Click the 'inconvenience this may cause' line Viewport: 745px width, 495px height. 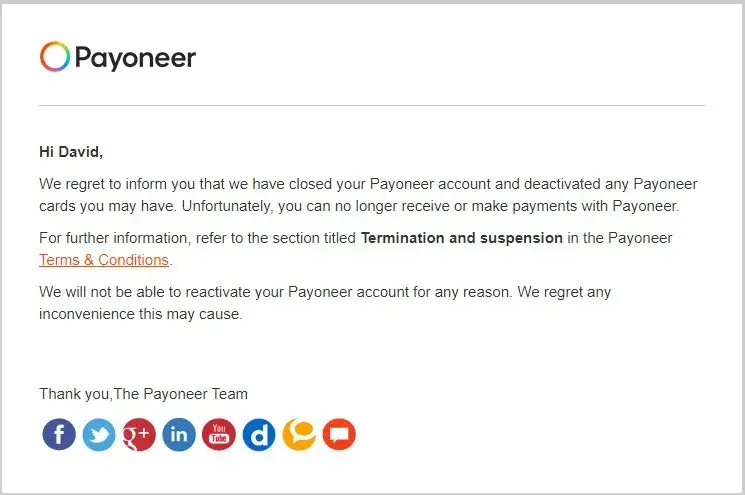tap(140, 314)
